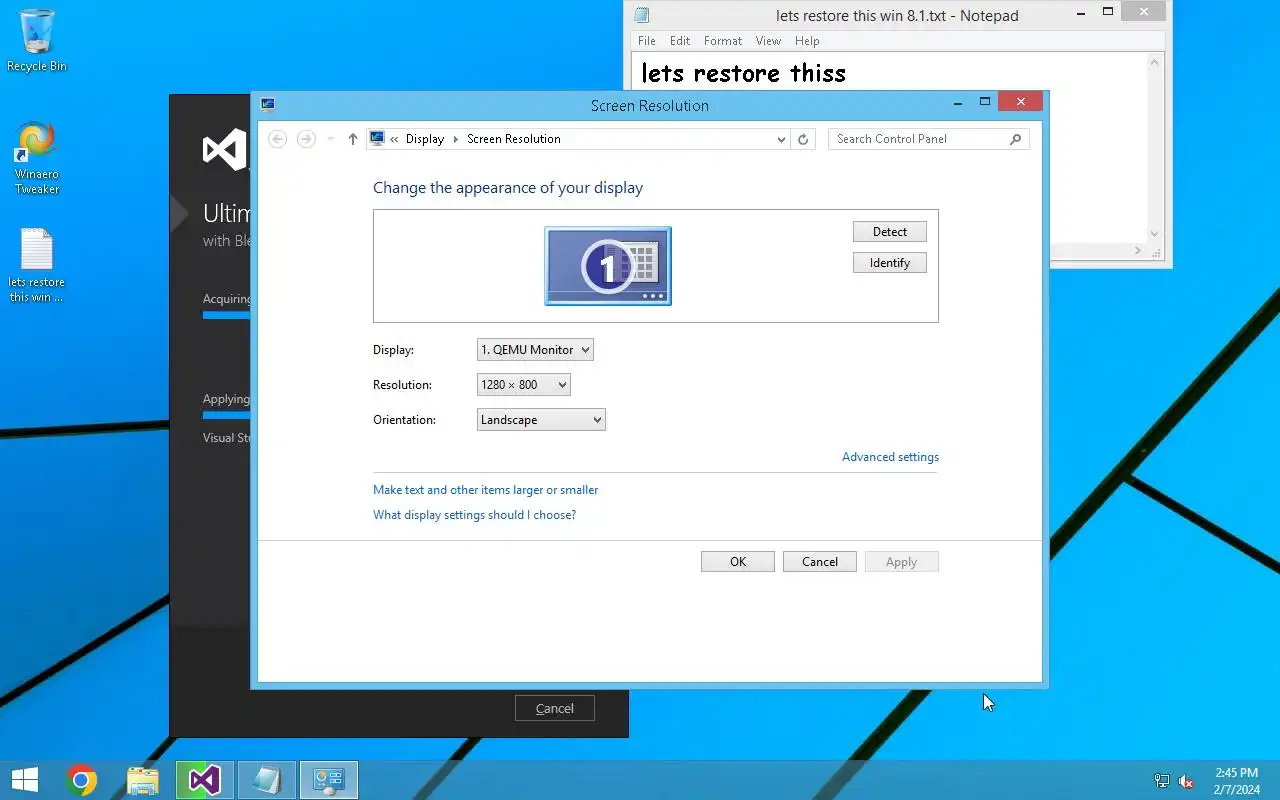This screenshot has width=1280, height=800.
Task: Confirm with the OK button
Action: point(738,562)
